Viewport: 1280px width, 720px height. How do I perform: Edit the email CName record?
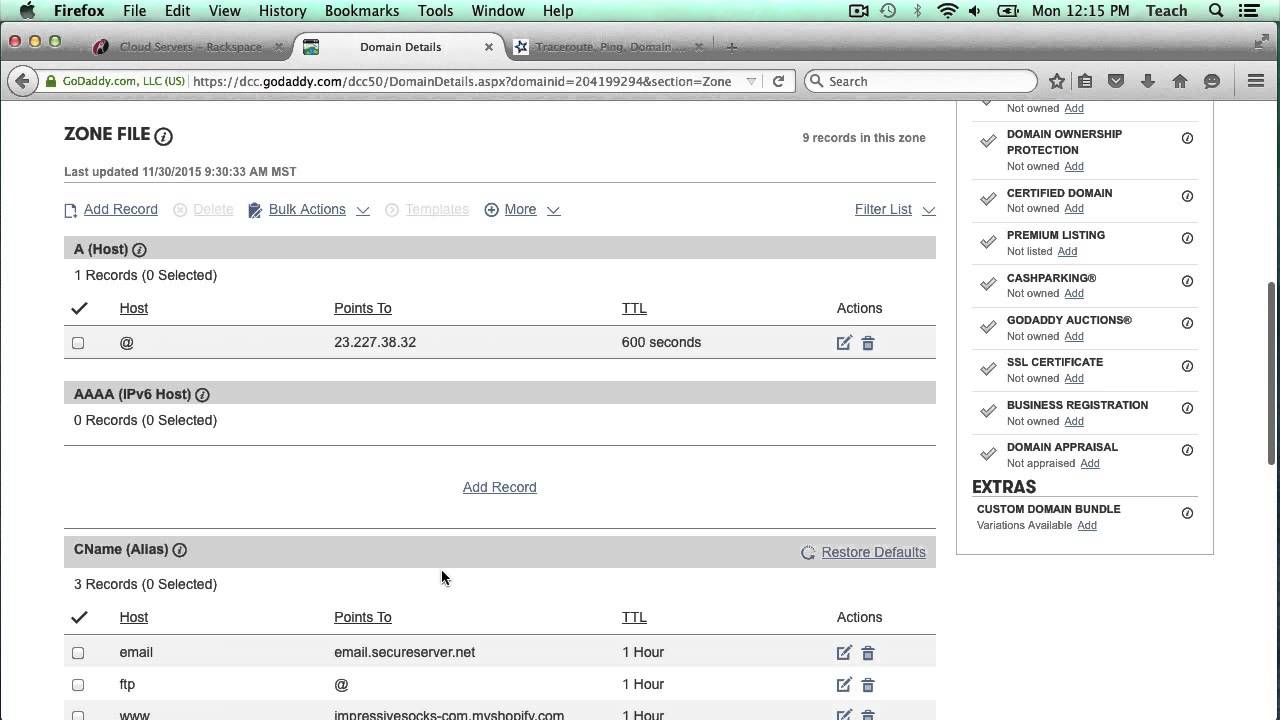click(x=844, y=653)
